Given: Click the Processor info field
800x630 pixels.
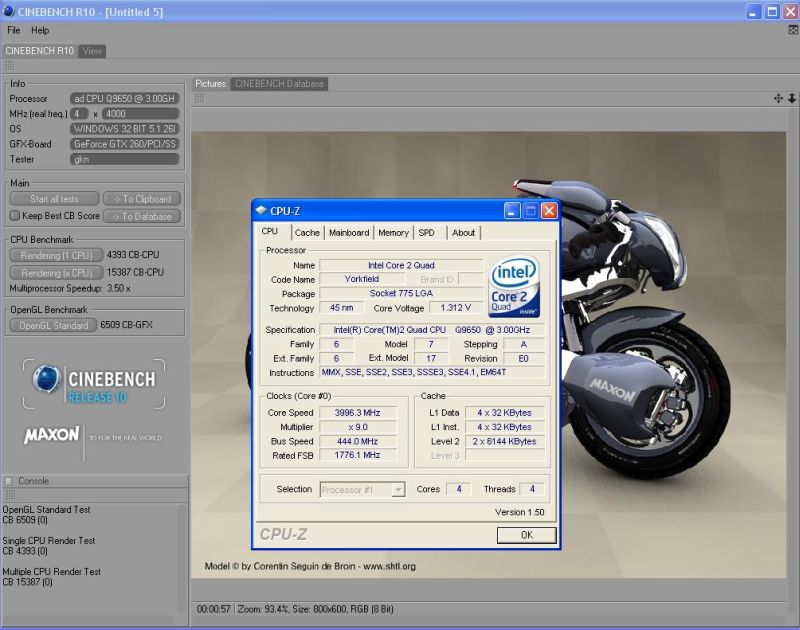Looking at the screenshot, I should pyautogui.click(x=124, y=98).
